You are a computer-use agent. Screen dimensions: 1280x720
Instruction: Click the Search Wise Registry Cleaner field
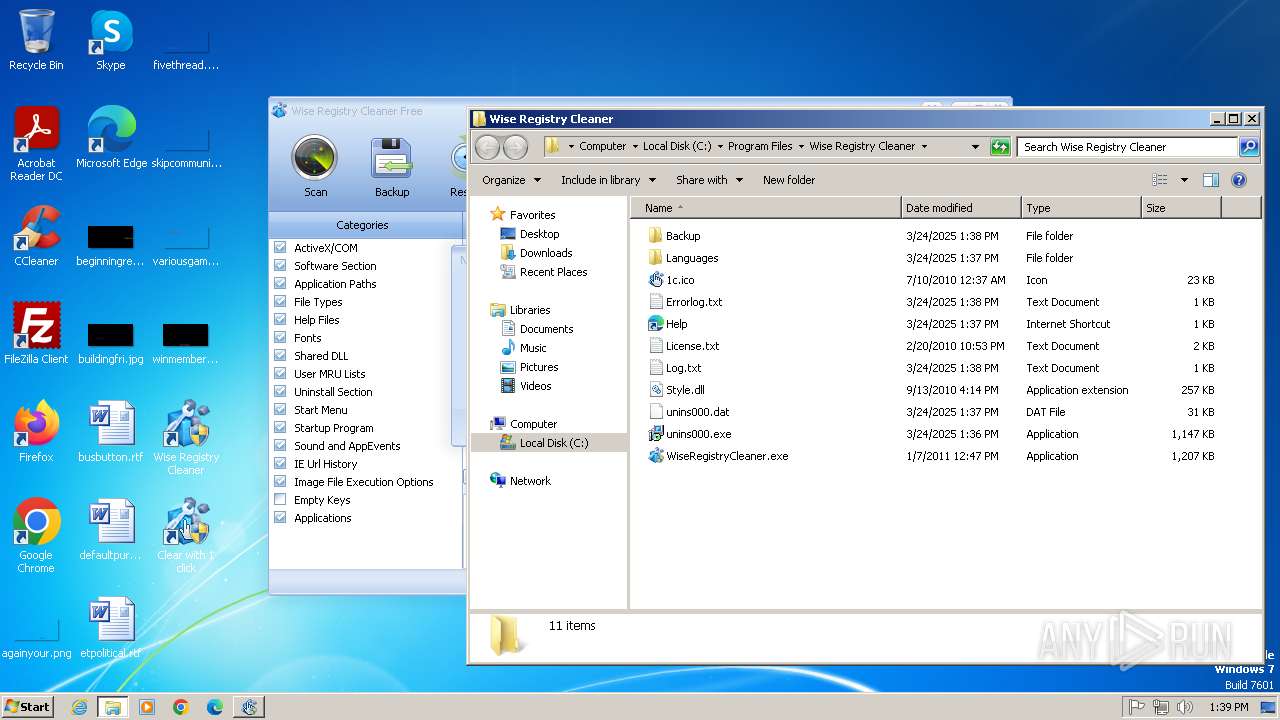1128,147
